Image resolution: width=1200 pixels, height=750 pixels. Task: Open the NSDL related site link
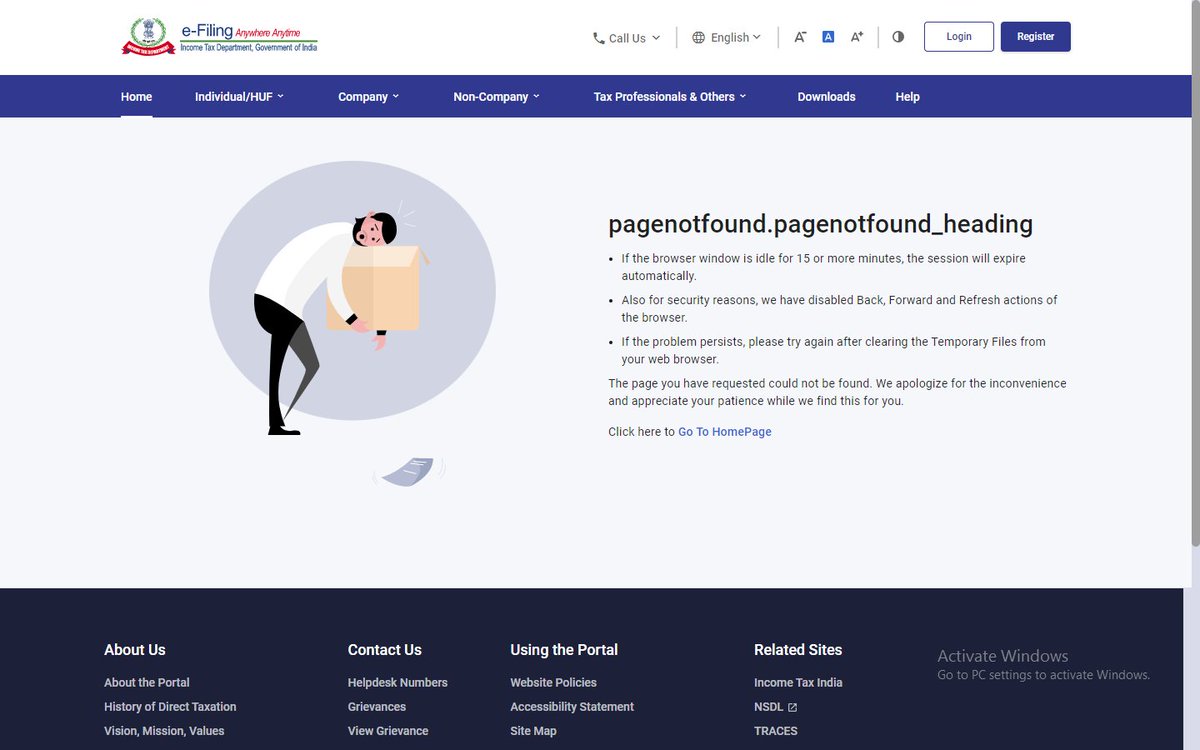[768, 707]
